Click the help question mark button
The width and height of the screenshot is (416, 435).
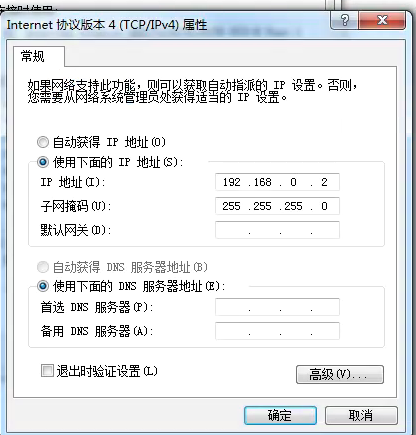(345, 21)
